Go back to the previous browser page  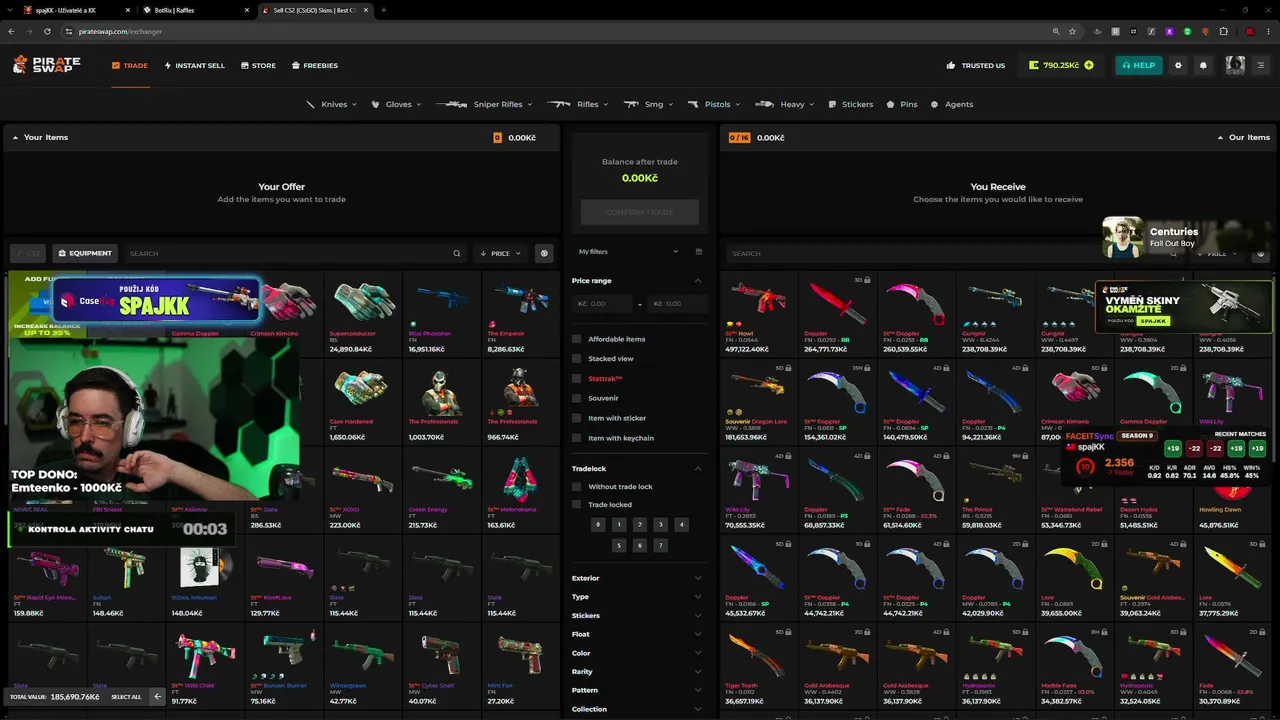tap(11, 31)
